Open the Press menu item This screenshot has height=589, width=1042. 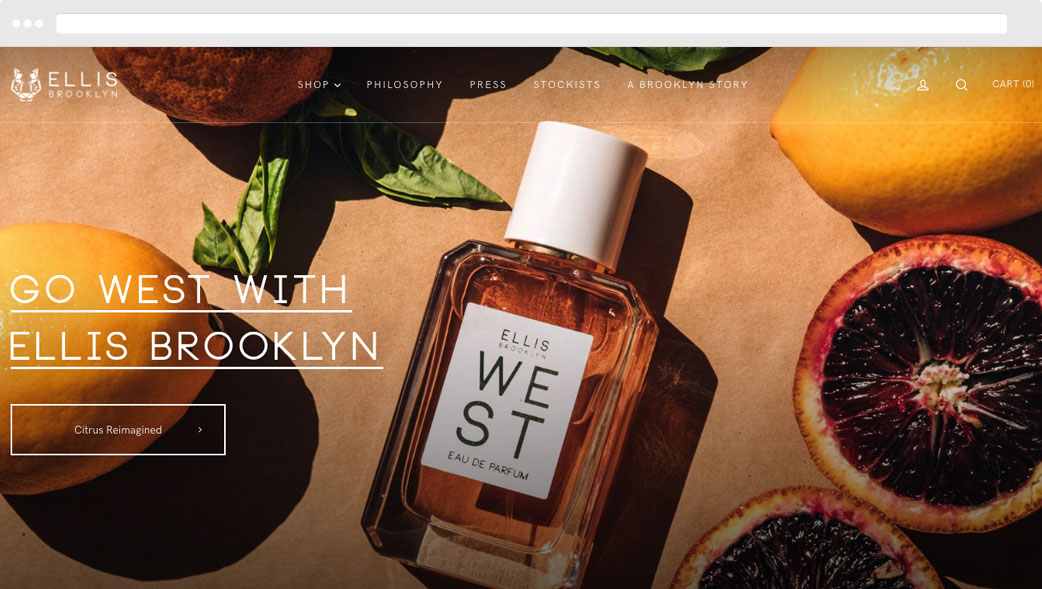coord(488,84)
